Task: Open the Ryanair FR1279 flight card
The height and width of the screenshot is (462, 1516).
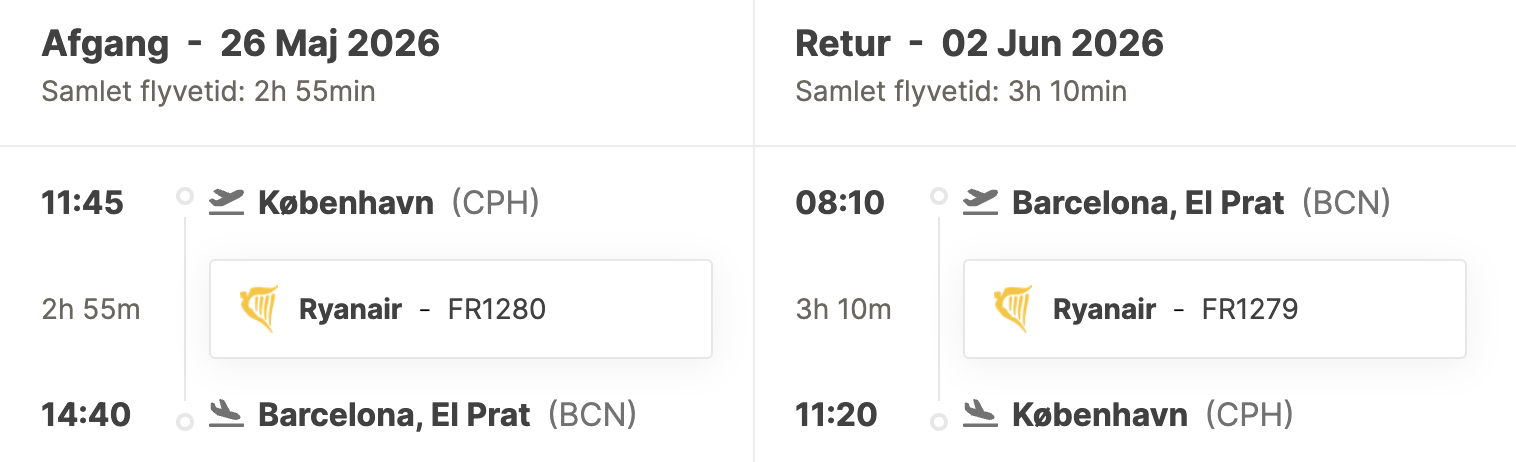Action: [x=1214, y=309]
